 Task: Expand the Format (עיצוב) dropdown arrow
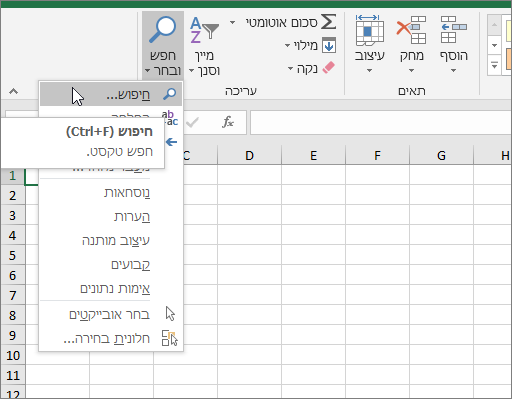click(369, 70)
